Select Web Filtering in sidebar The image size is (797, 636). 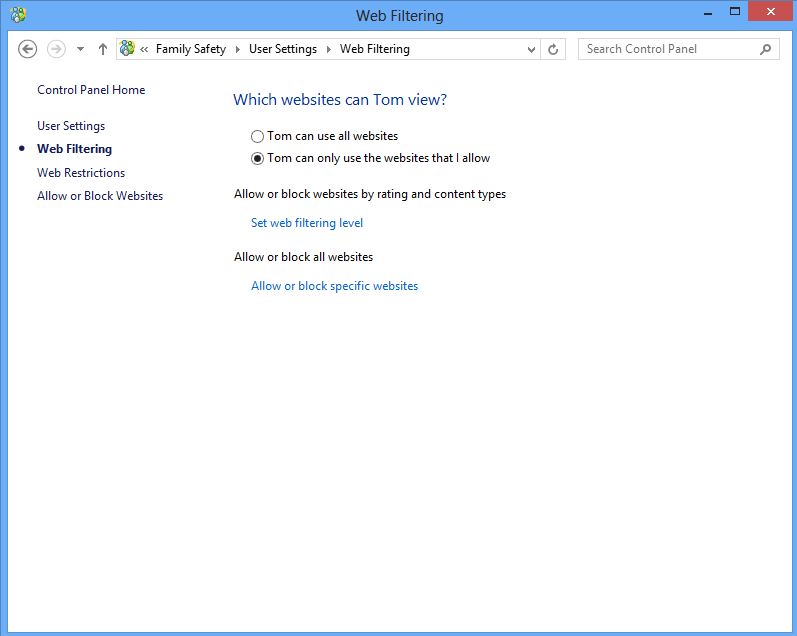click(74, 149)
